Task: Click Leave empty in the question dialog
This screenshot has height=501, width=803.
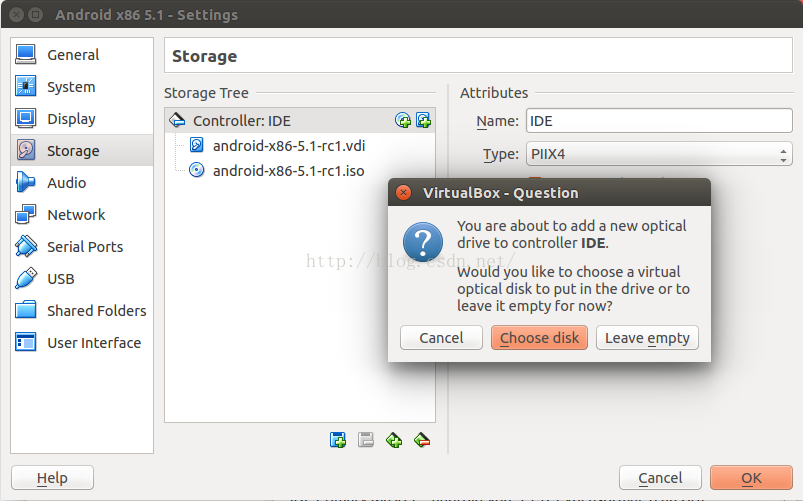Action: click(x=647, y=338)
